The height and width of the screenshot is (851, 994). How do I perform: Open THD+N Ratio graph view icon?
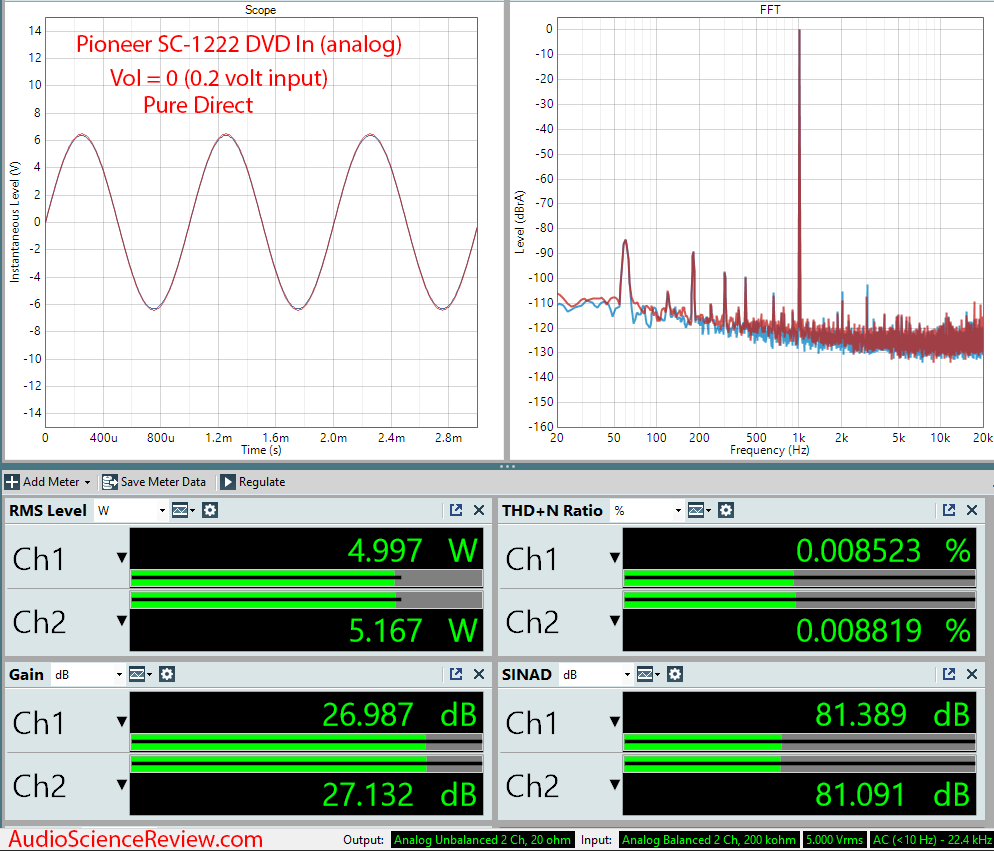pyautogui.click(x=697, y=510)
